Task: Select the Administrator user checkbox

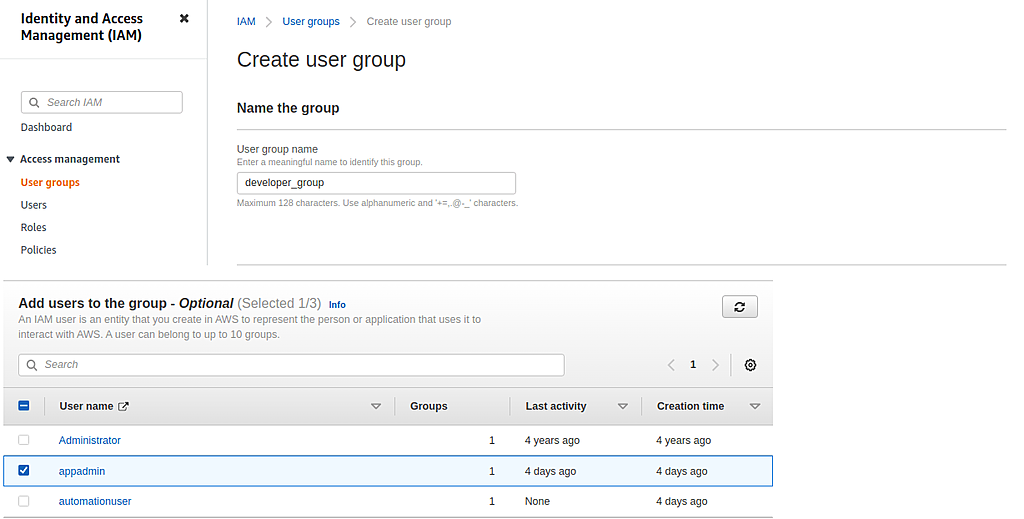Action: click(24, 440)
